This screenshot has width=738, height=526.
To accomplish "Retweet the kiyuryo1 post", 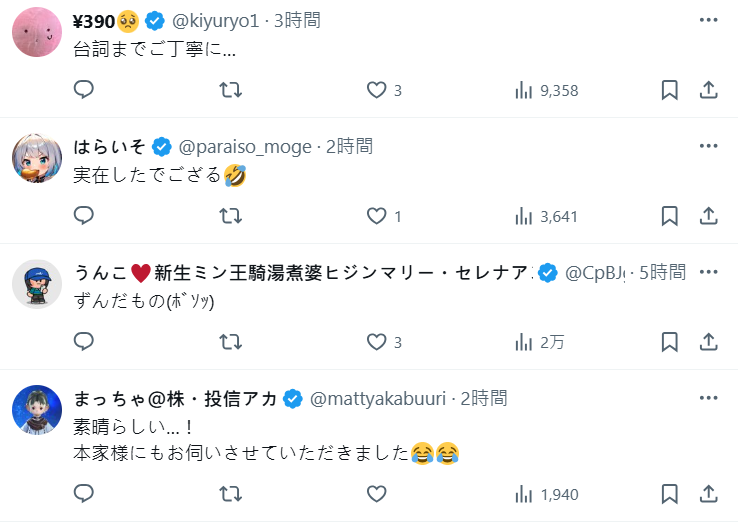I will [230, 90].
